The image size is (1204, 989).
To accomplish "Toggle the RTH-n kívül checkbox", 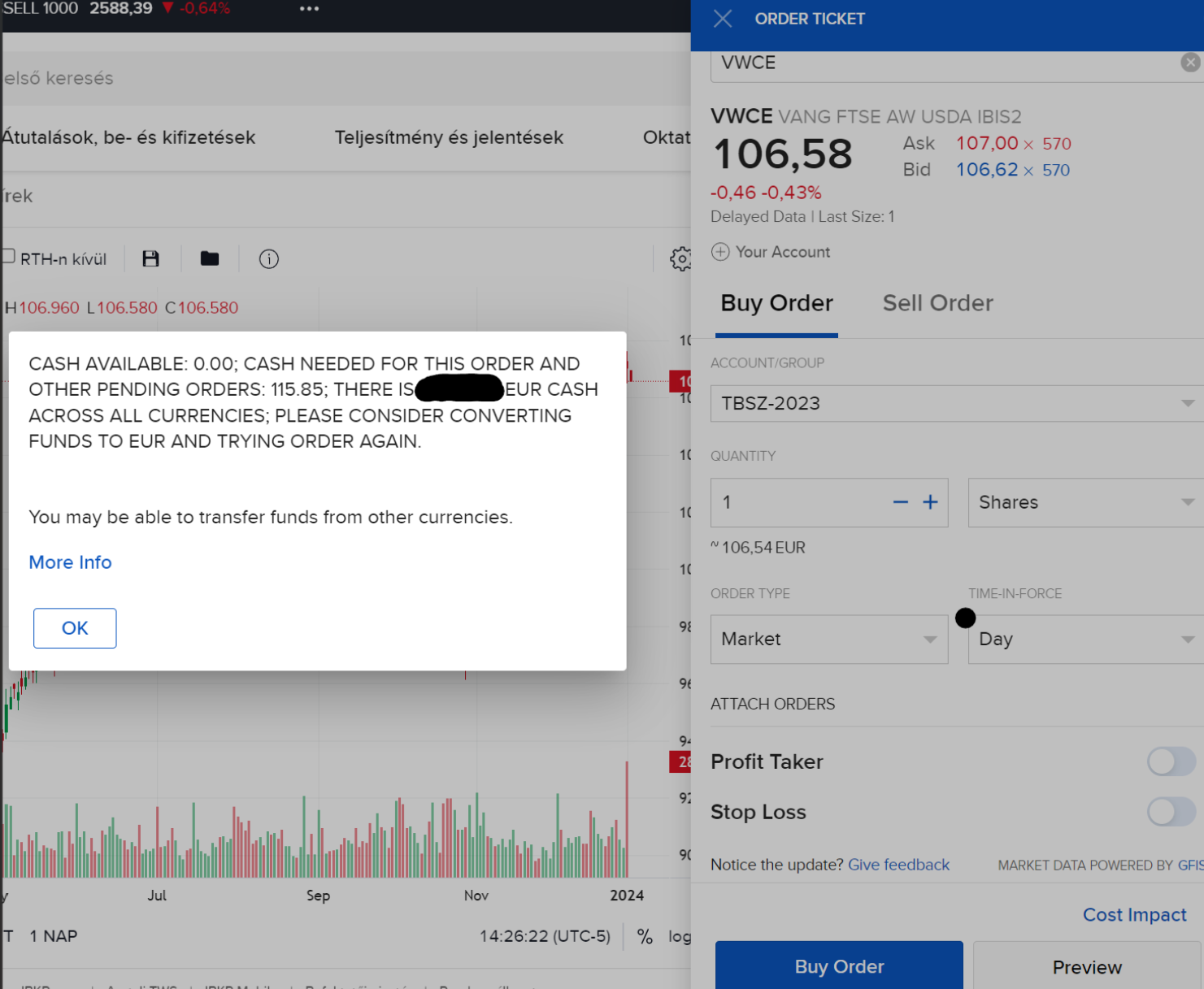I will 7,257.
